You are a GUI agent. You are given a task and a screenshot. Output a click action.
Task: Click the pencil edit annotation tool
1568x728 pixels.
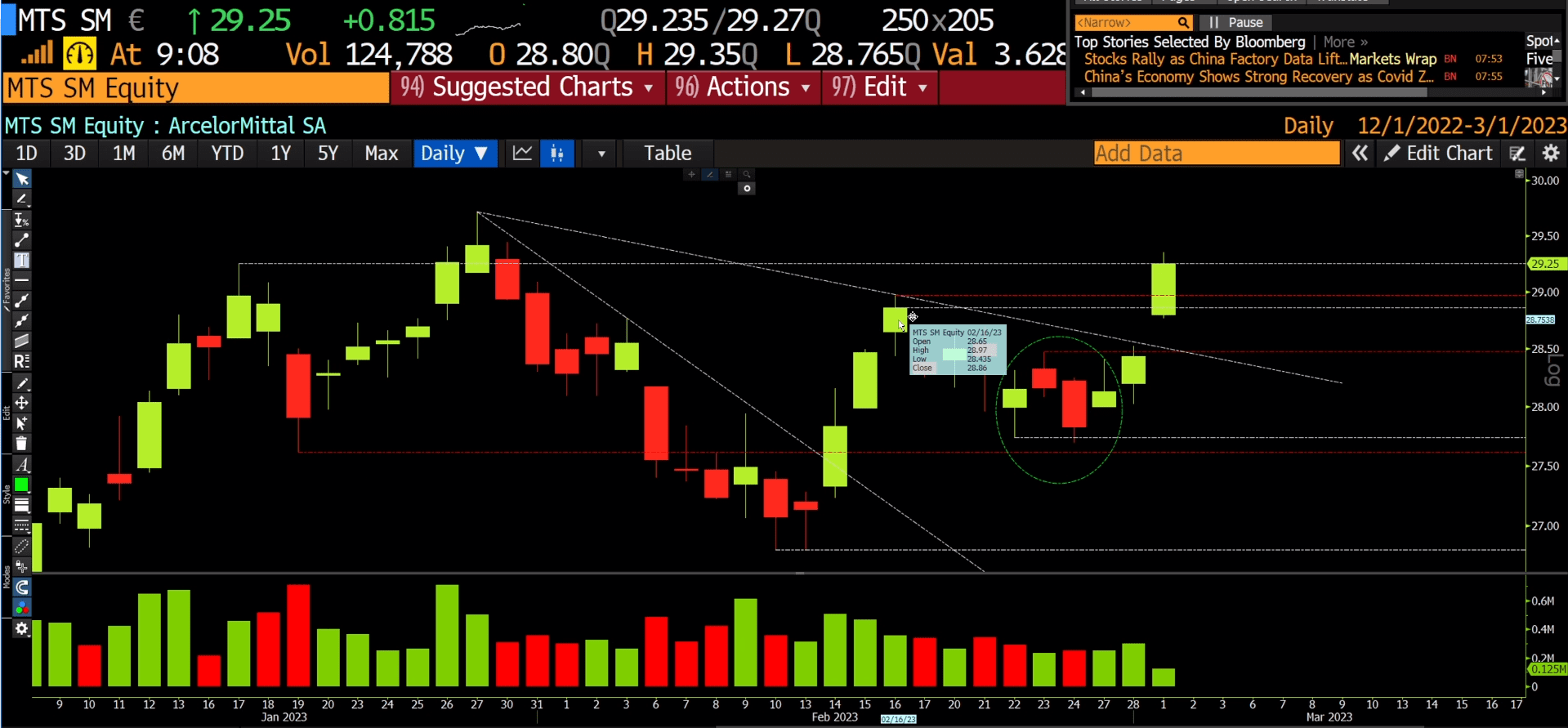pos(22,383)
